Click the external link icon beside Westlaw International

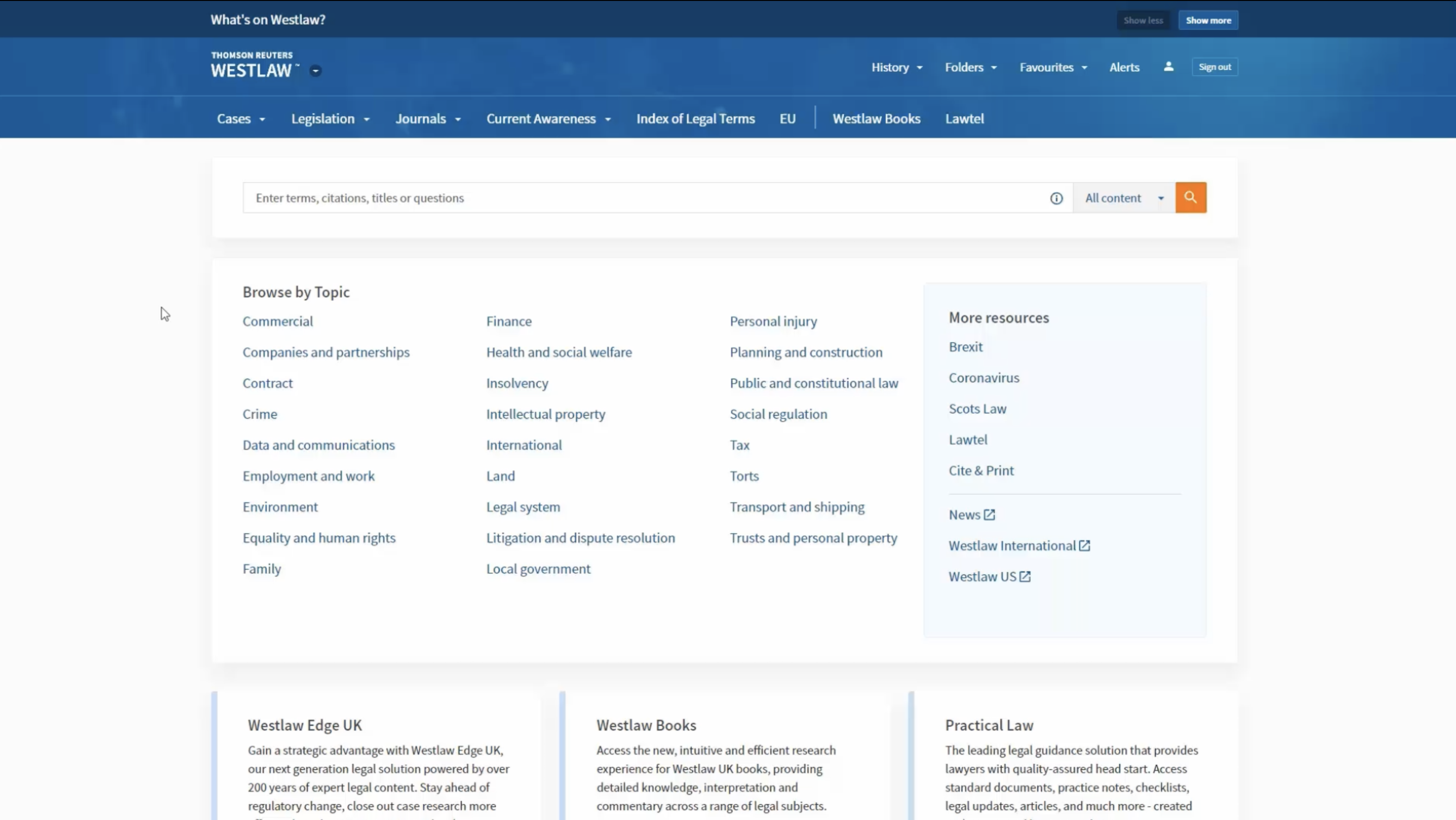coord(1084,546)
